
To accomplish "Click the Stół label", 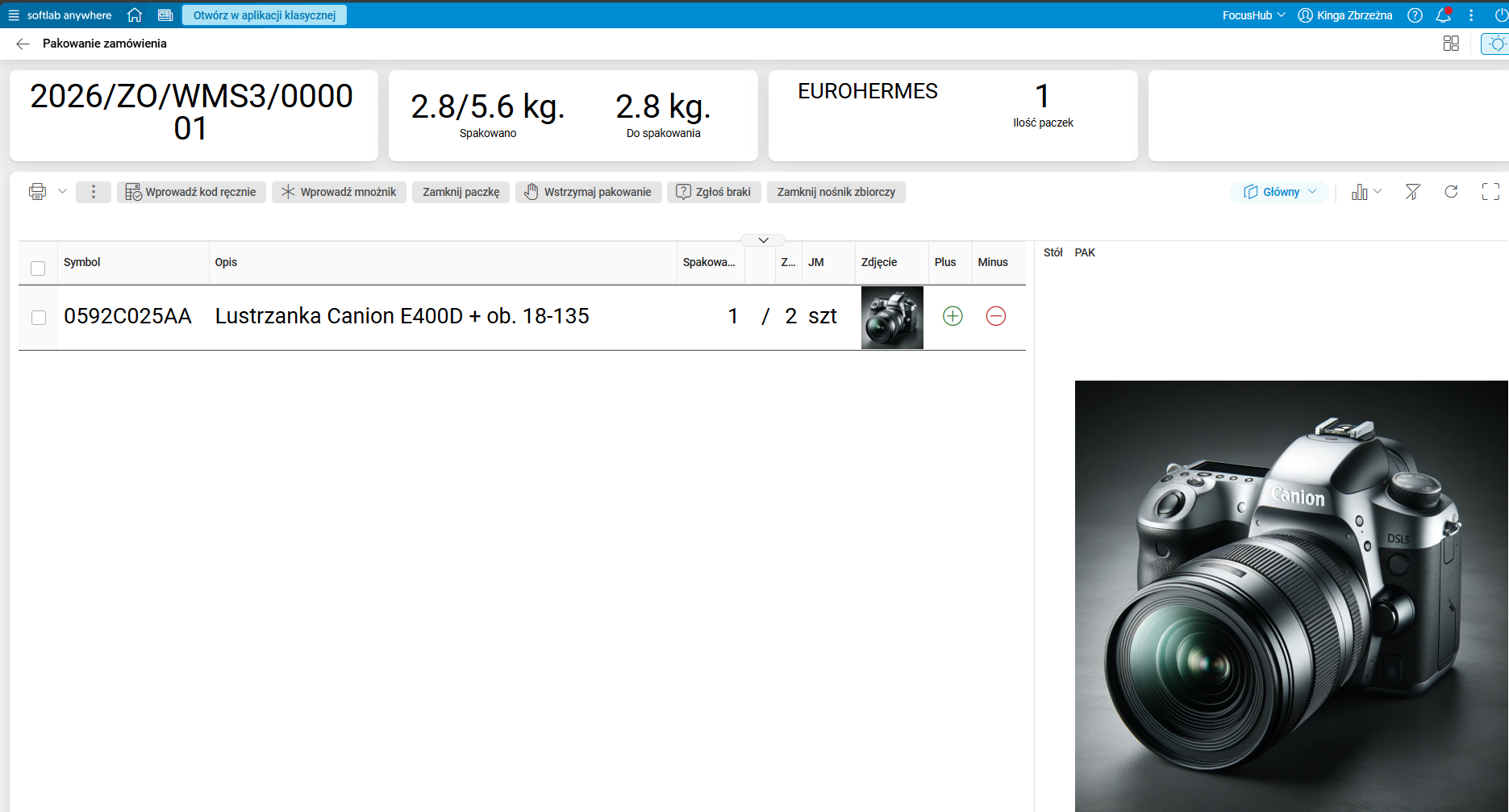I will point(1053,252).
